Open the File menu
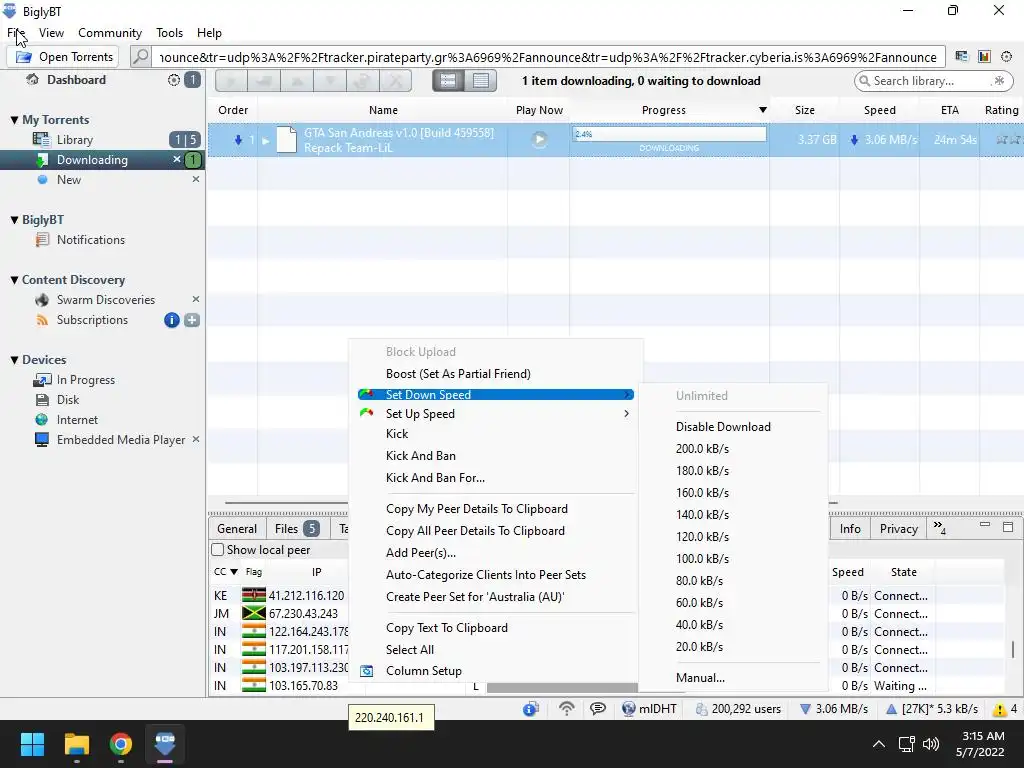The image size is (1024, 768). click(16, 33)
